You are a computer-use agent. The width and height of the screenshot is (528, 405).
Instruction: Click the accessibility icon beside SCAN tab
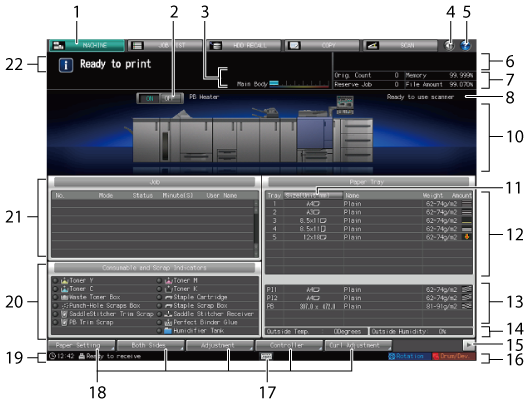pos(449,45)
